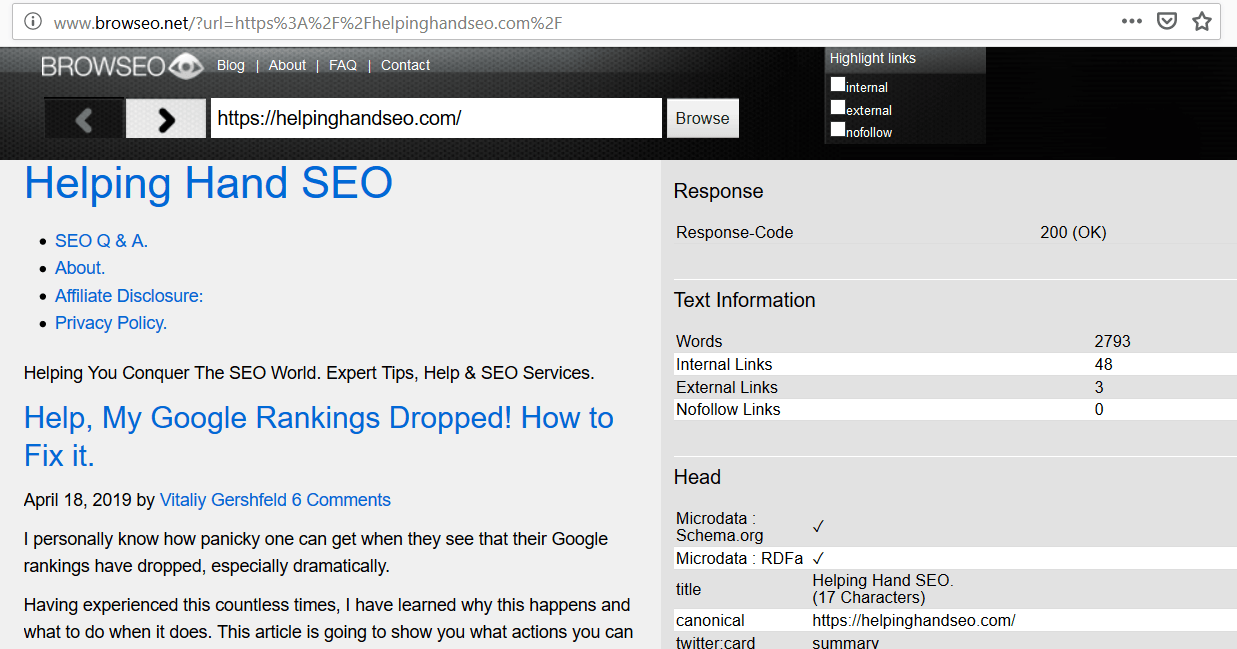This screenshot has height=649, width=1237.
Task: Open the Blog menu item
Action: click(231, 65)
